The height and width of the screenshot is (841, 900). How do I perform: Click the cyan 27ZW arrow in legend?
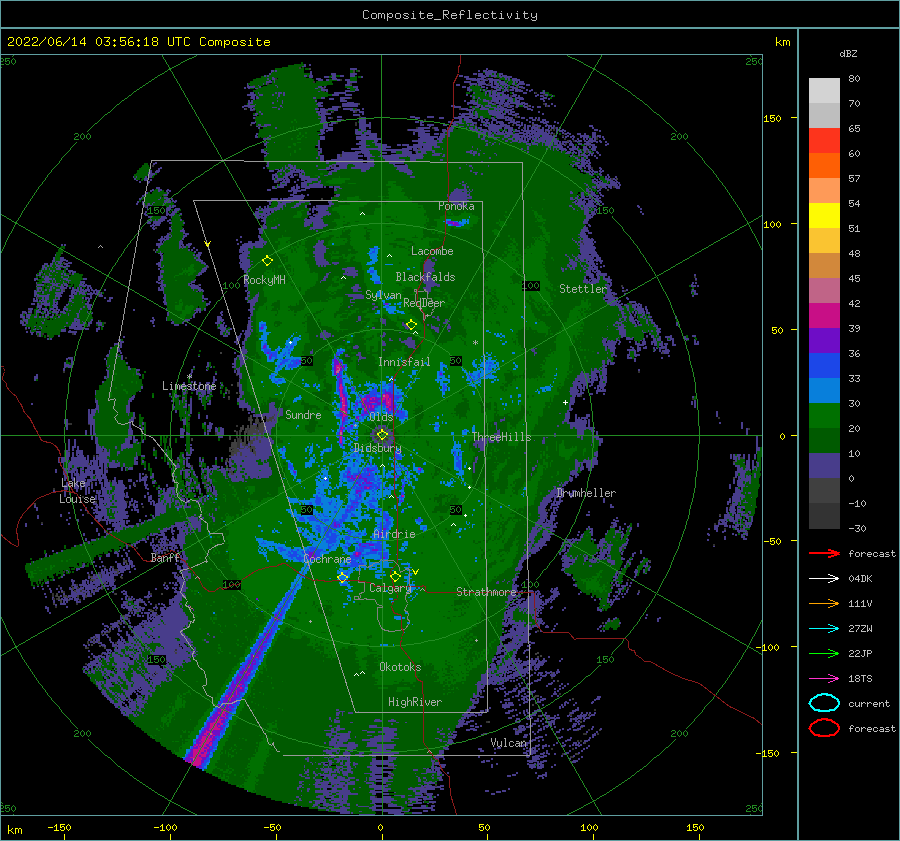(x=824, y=629)
